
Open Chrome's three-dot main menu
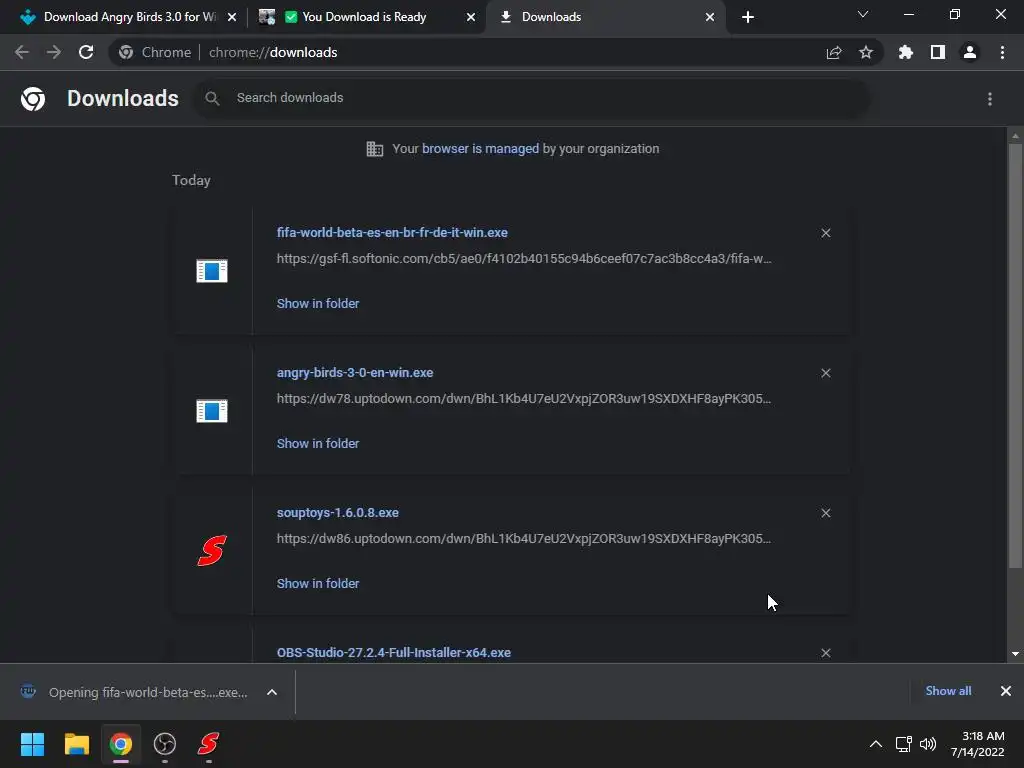(x=1002, y=52)
